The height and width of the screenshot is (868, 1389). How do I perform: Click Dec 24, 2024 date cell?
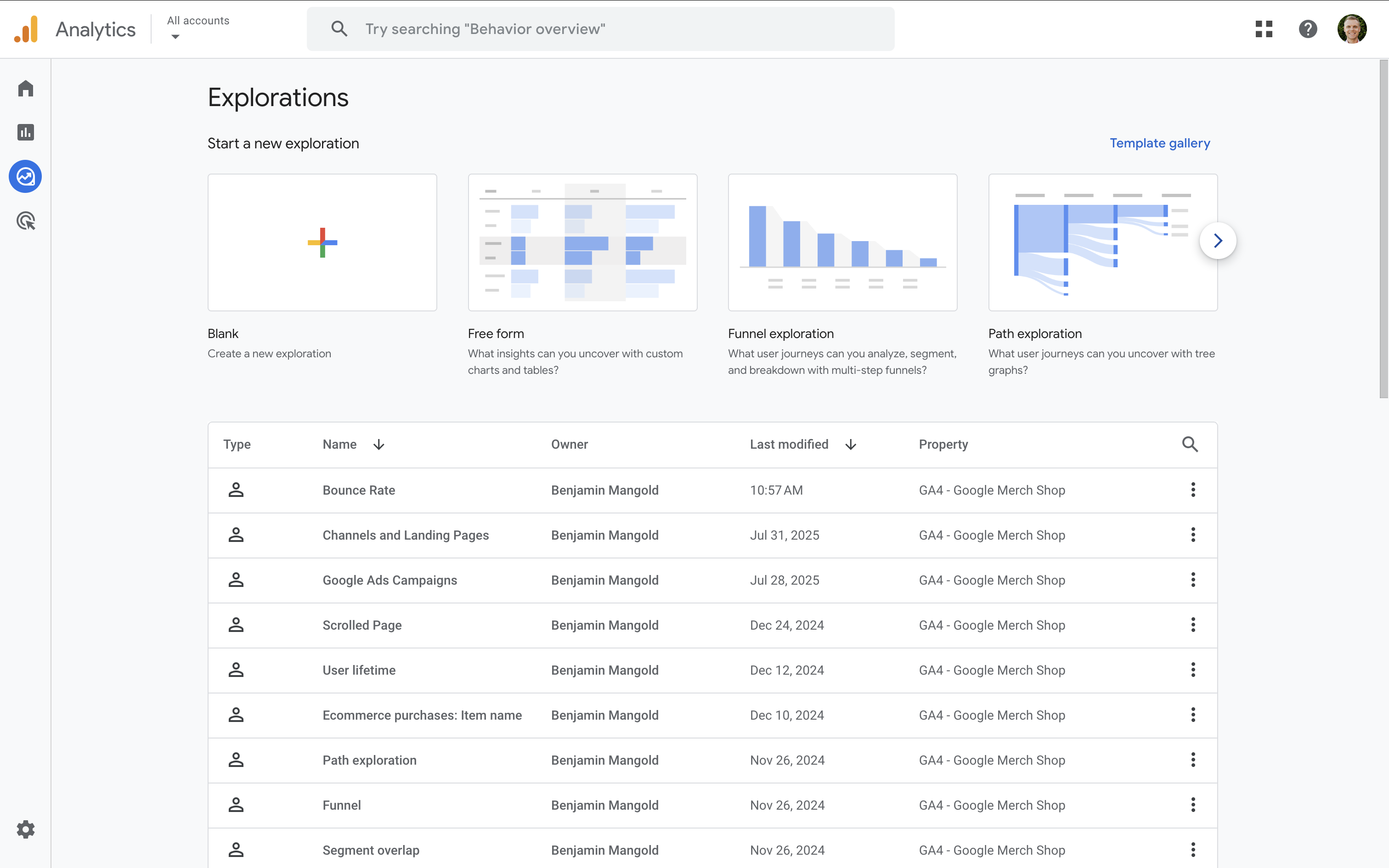[x=786, y=625]
